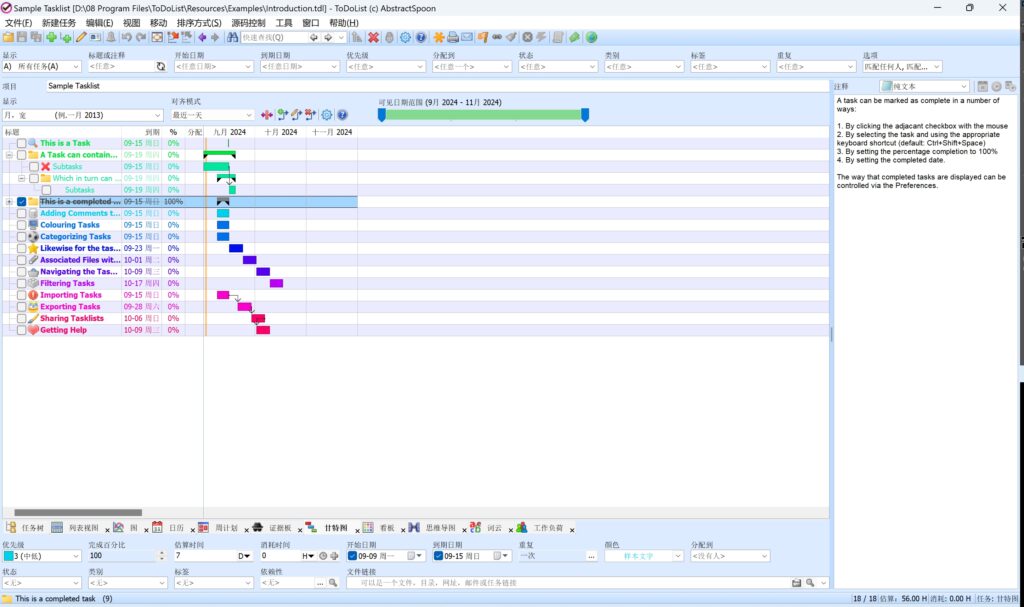This screenshot has width=1024, height=607.
Task: Click the horizontal scrollbar under task tree
Action: (x=78, y=513)
